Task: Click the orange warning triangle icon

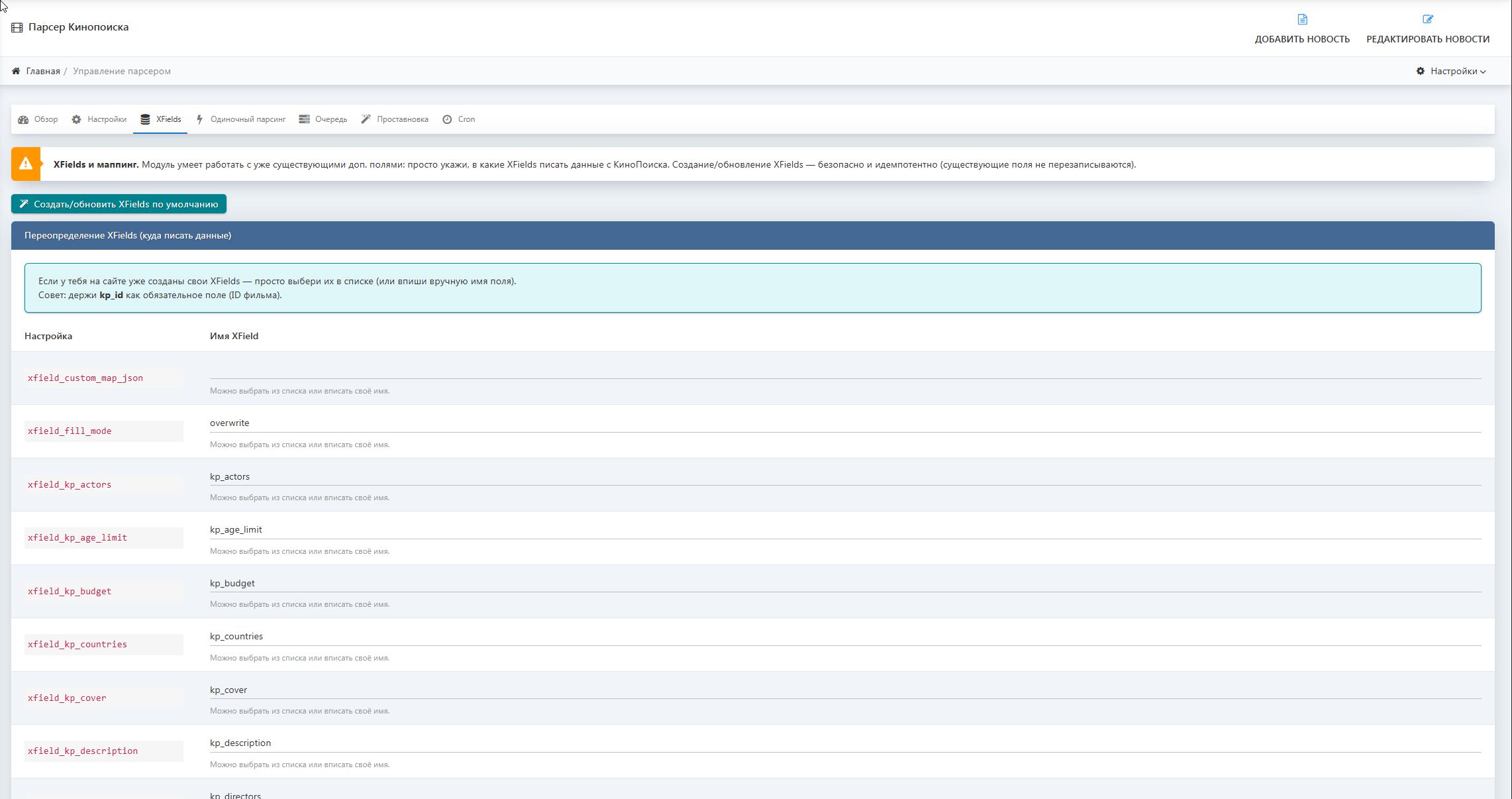Action: 26,164
